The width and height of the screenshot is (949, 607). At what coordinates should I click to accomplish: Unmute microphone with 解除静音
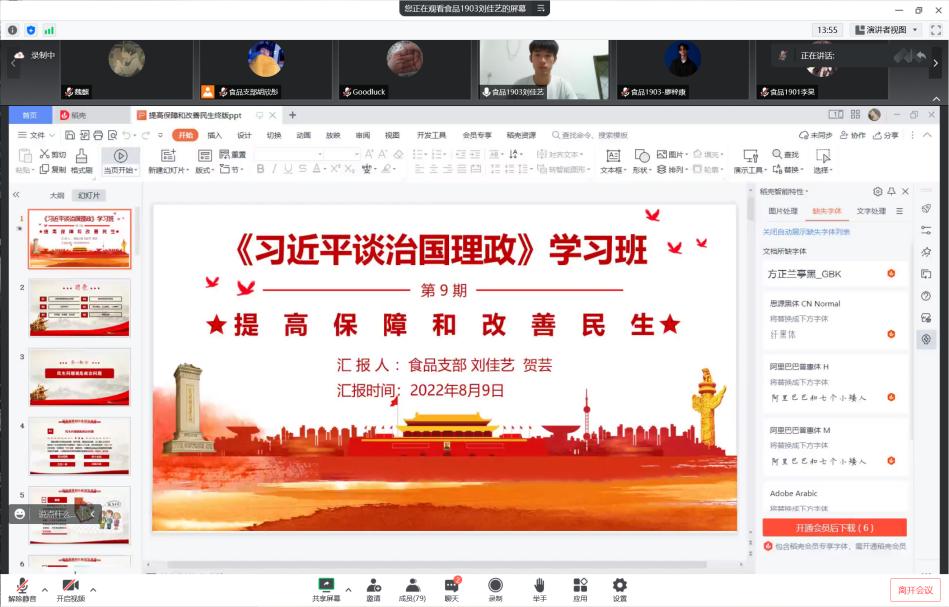click(21, 589)
